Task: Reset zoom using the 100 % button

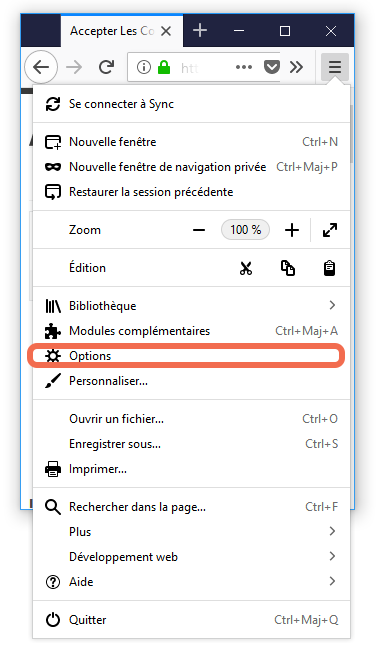Action: 245,230
